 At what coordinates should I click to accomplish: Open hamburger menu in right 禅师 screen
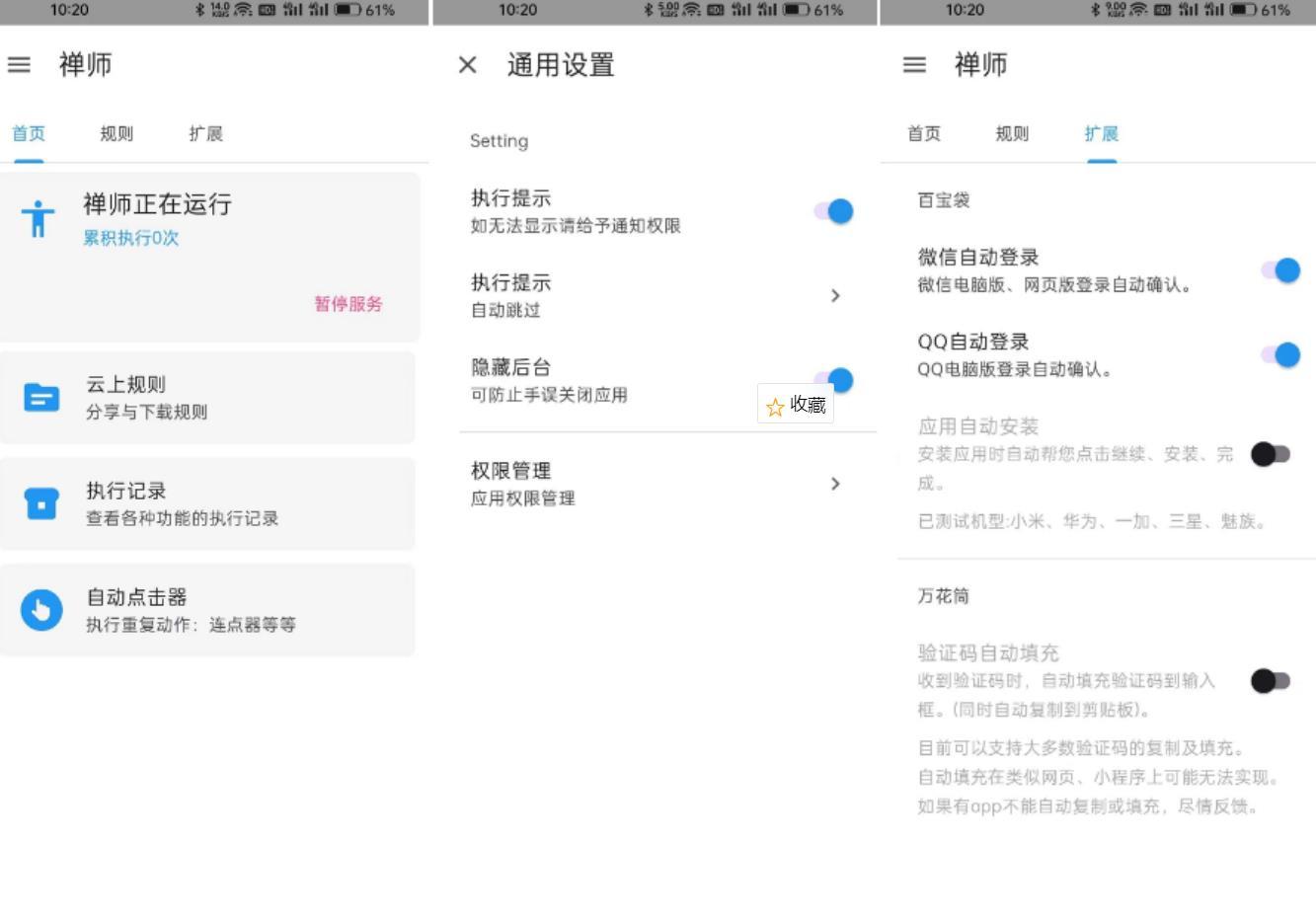click(914, 65)
